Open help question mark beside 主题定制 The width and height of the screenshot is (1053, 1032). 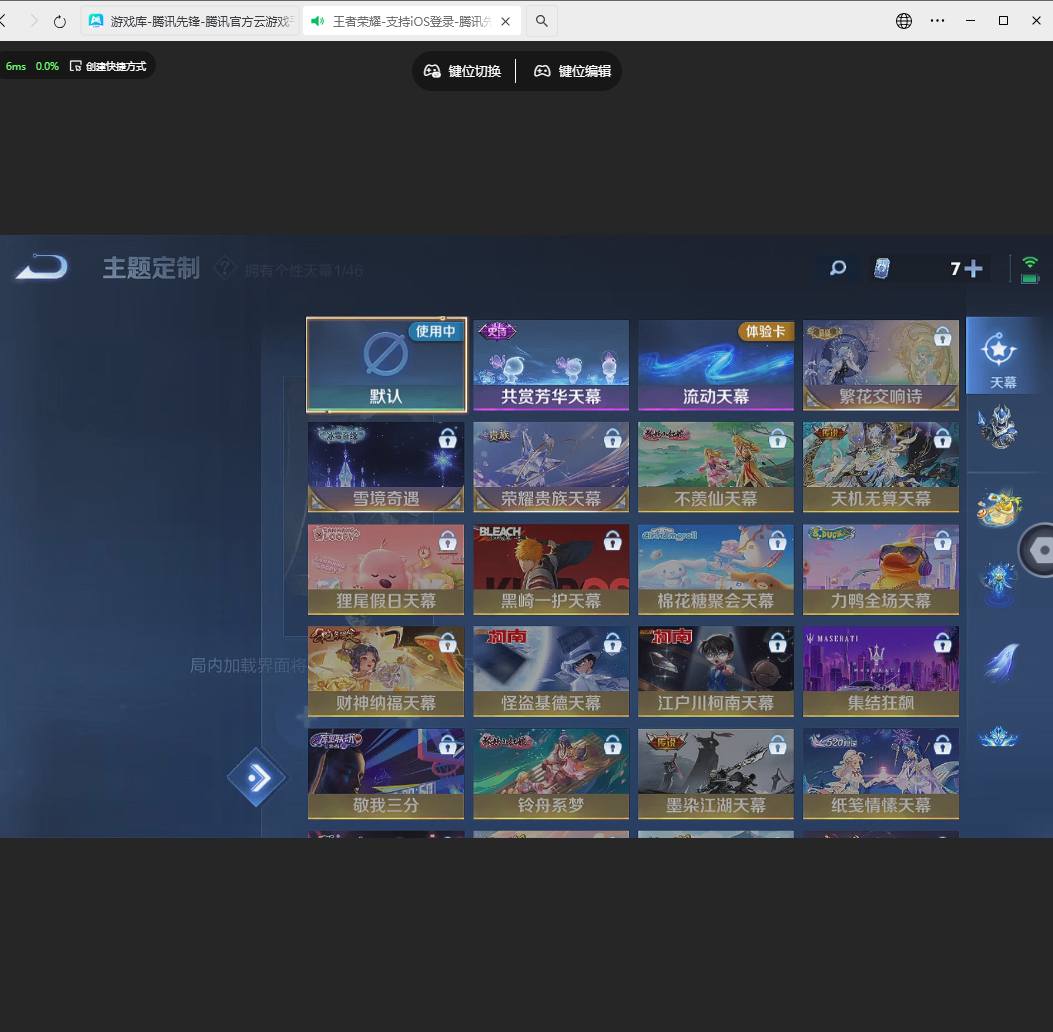pos(225,268)
